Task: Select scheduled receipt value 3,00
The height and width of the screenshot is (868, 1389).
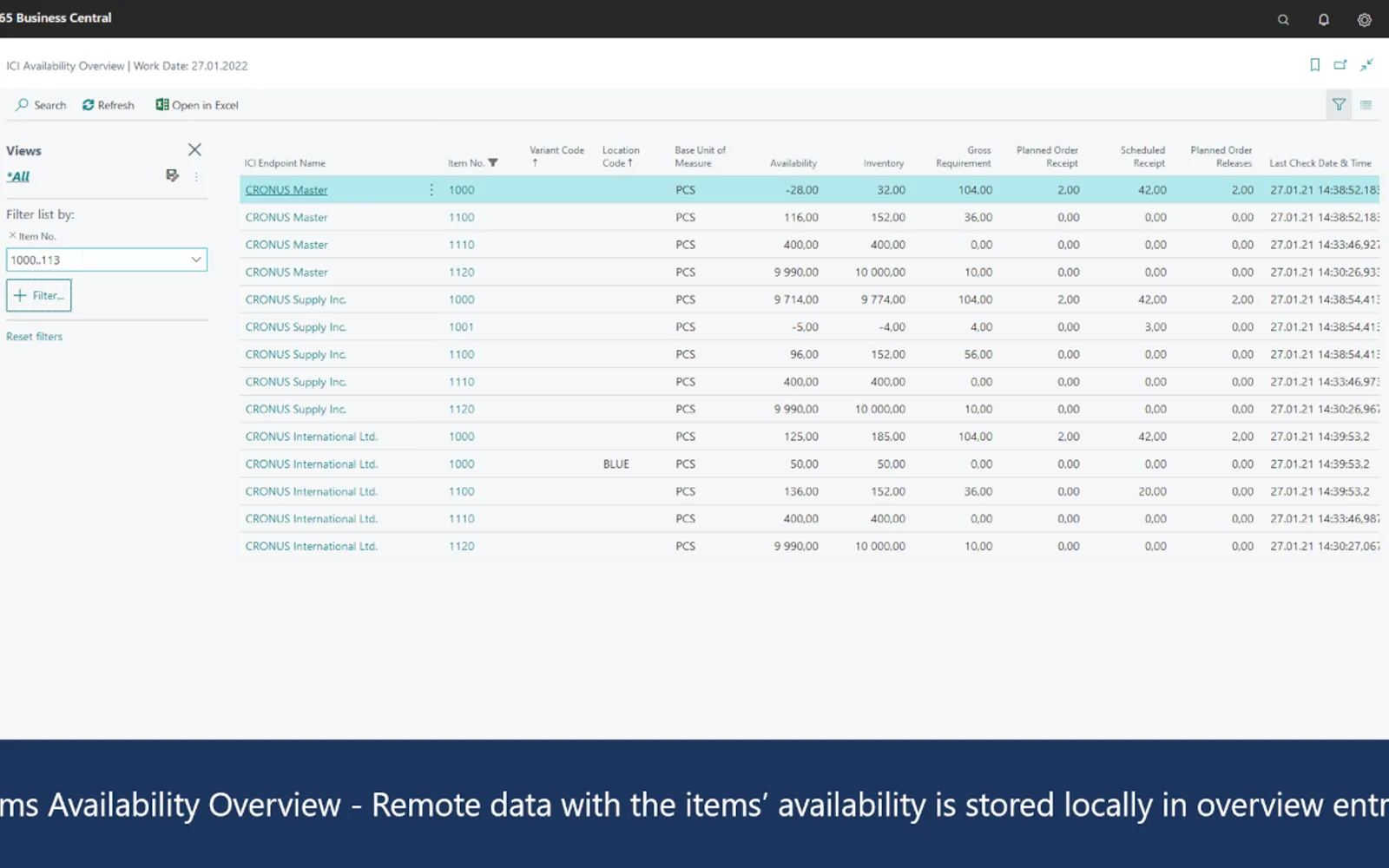Action: (1155, 327)
